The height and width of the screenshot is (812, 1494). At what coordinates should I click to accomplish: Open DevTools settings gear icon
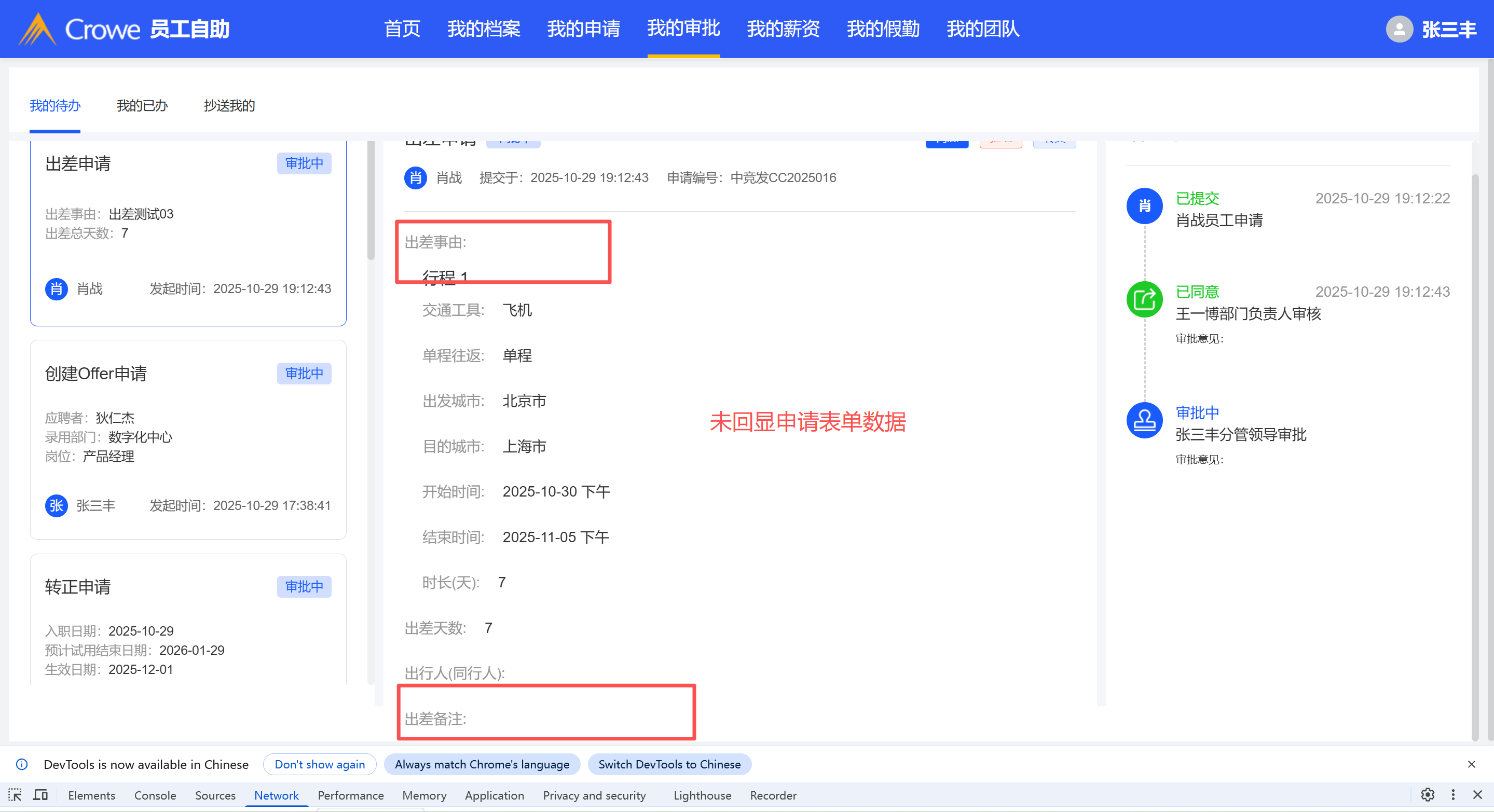(1427, 794)
